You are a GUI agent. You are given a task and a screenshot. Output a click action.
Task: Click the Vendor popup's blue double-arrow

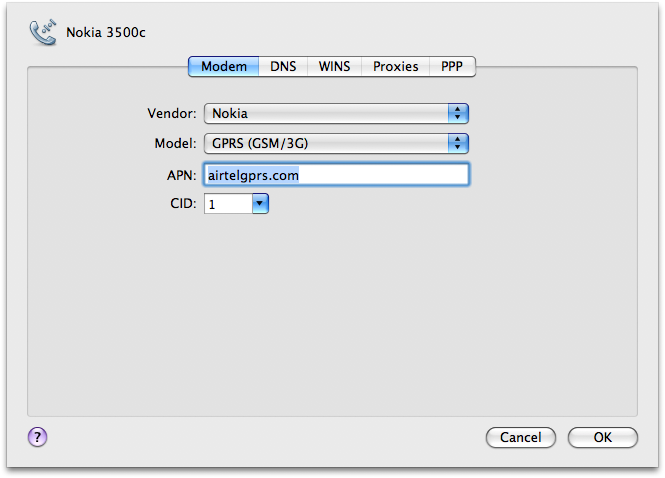coord(458,114)
